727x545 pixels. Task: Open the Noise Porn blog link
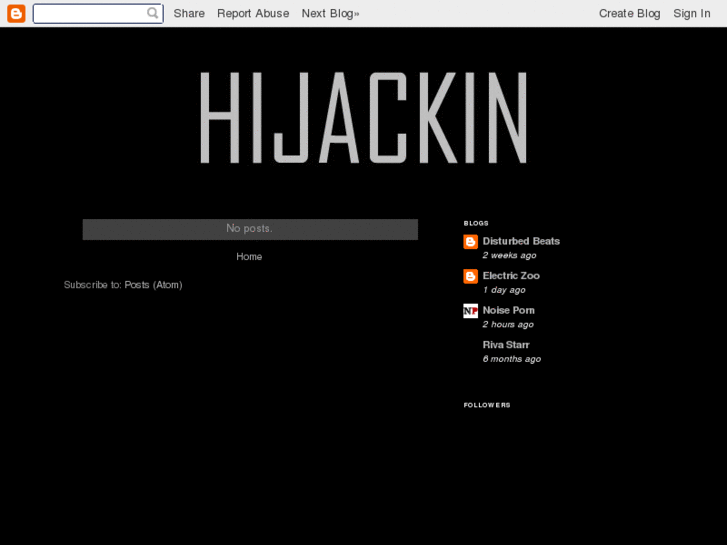509,310
